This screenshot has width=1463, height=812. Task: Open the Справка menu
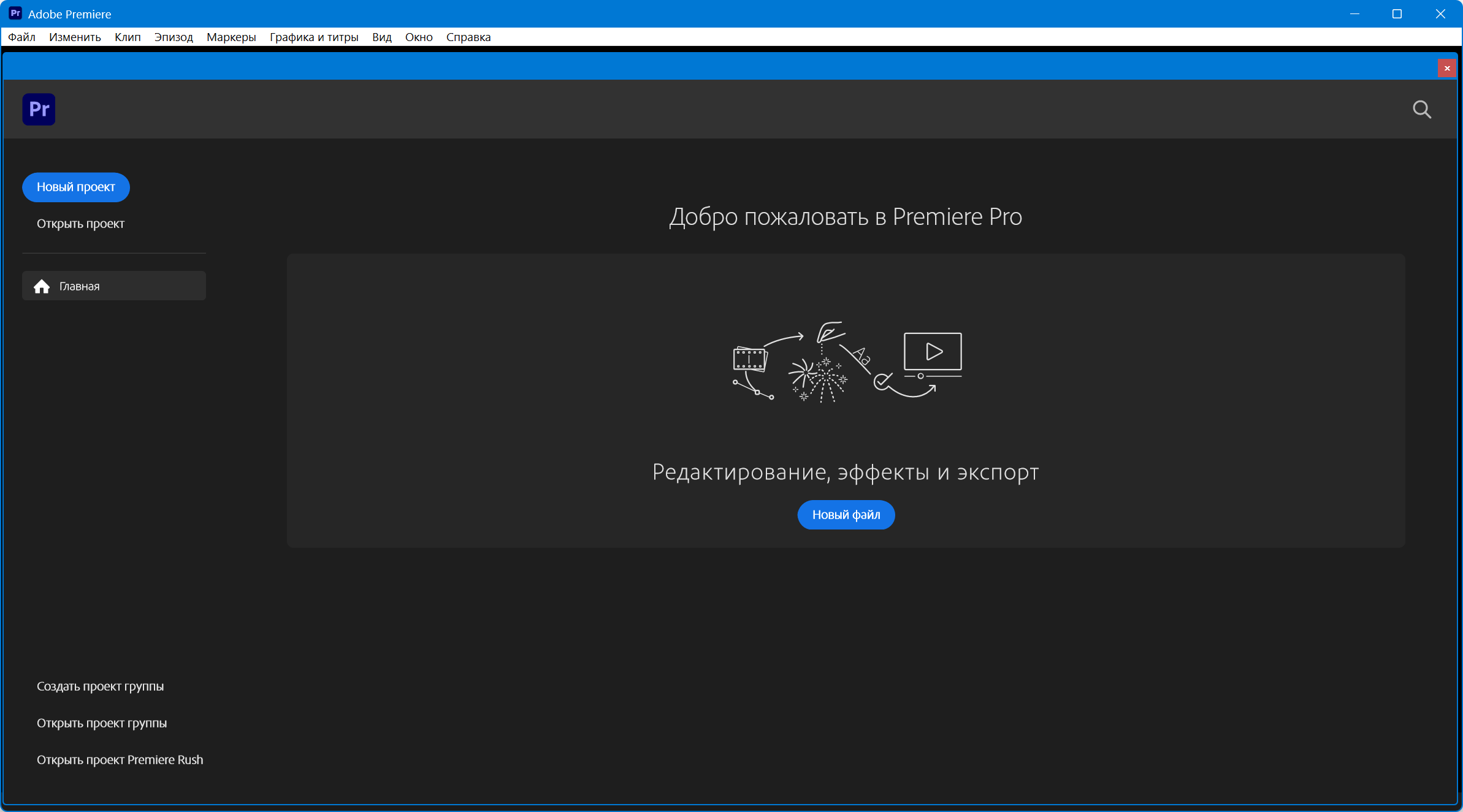tap(468, 37)
